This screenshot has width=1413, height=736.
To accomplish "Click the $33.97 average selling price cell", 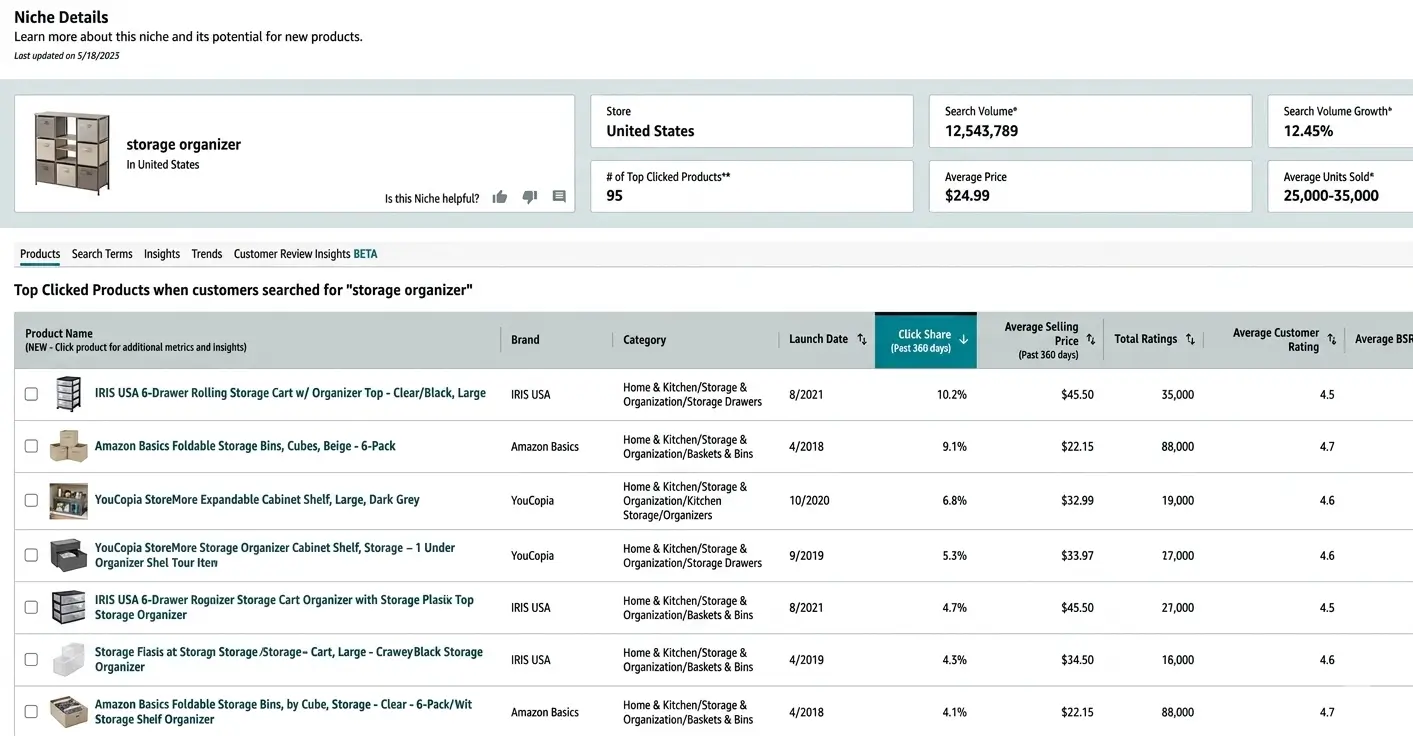I will coord(1077,556).
